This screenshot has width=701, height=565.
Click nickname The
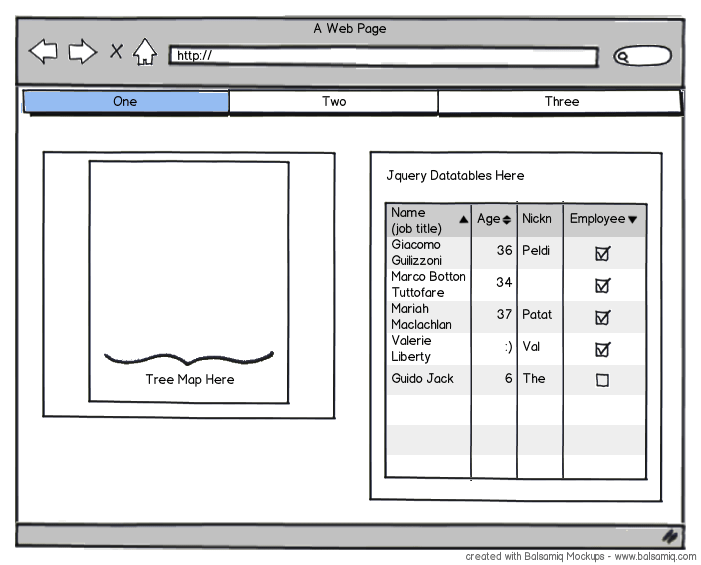click(534, 379)
